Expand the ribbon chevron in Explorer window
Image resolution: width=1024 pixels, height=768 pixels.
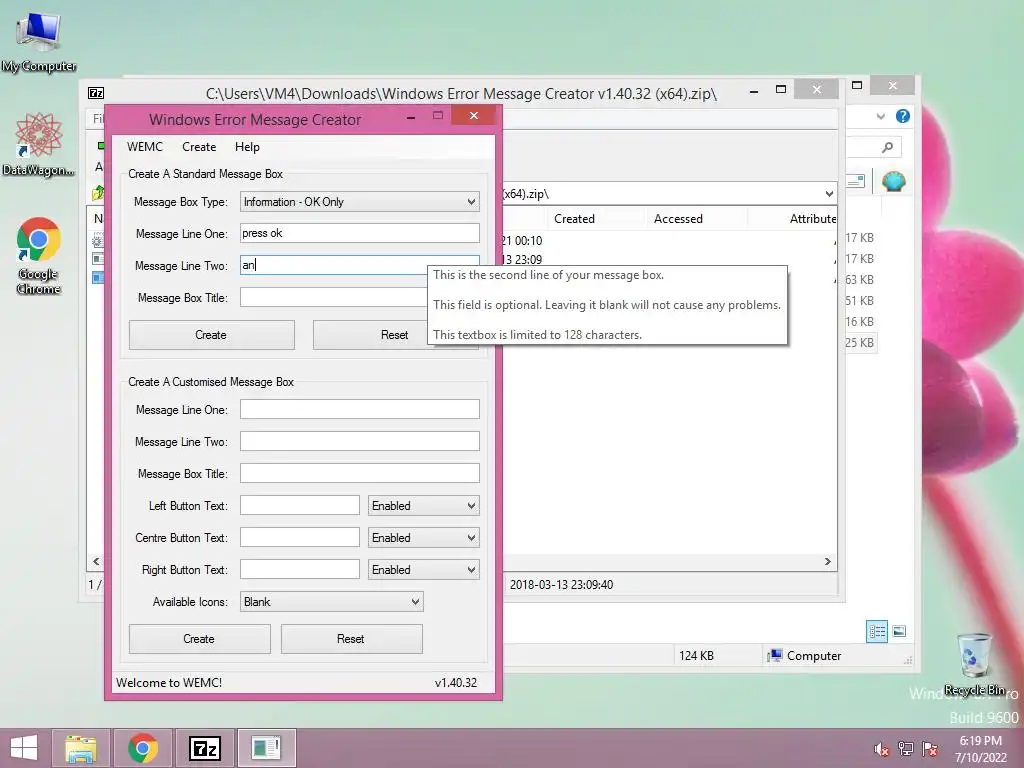(880, 116)
